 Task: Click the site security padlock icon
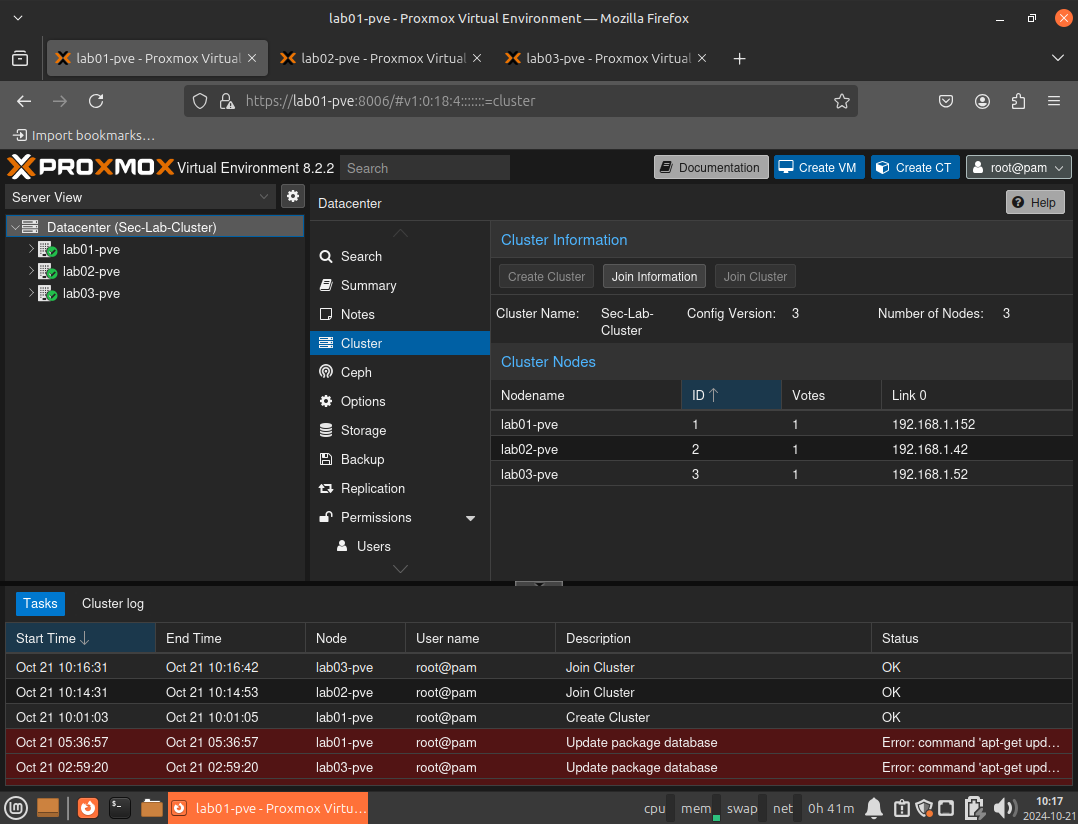226,101
